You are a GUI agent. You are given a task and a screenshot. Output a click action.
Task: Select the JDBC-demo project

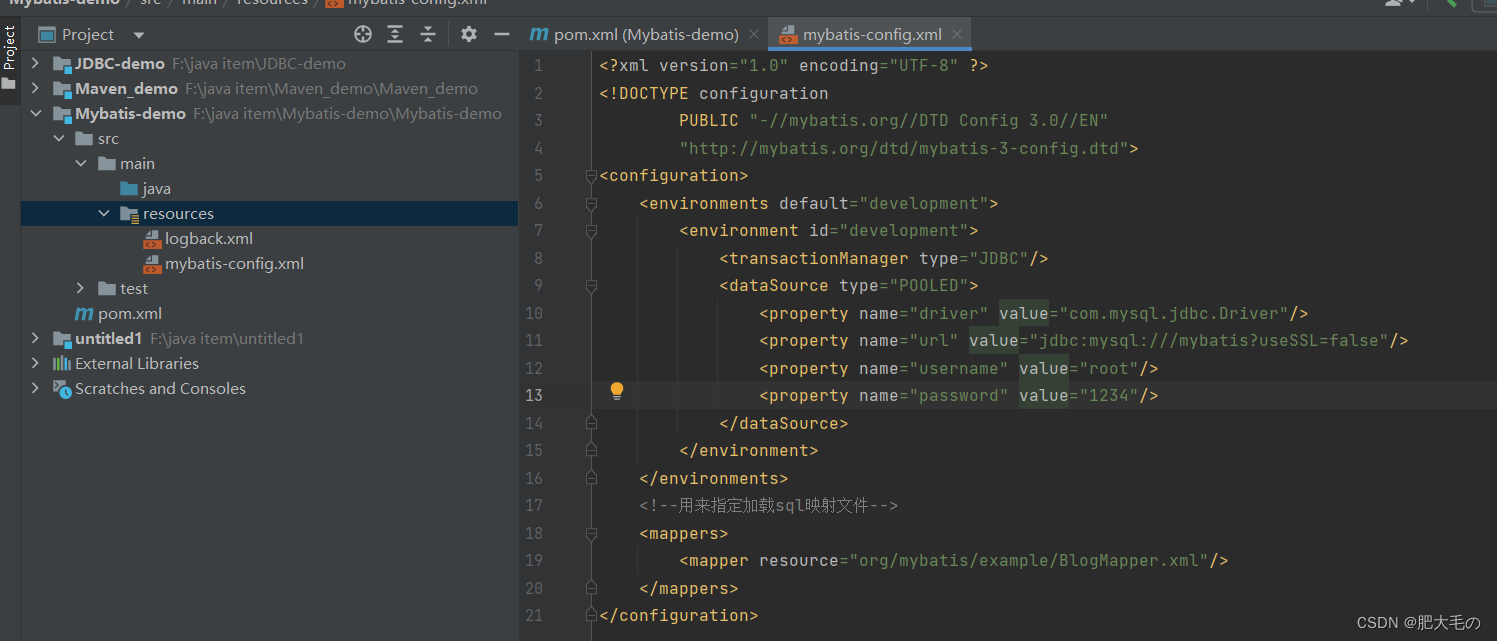119,63
